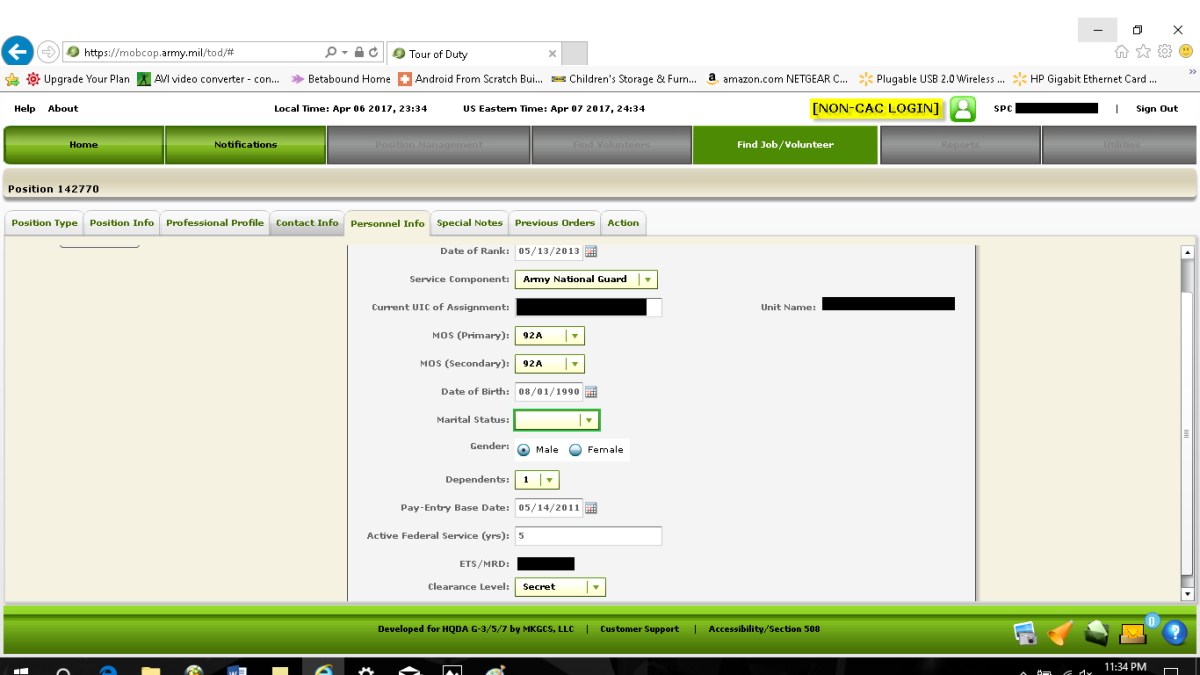Open the Service Component dropdown
1200x675 pixels.
coord(647,280)
